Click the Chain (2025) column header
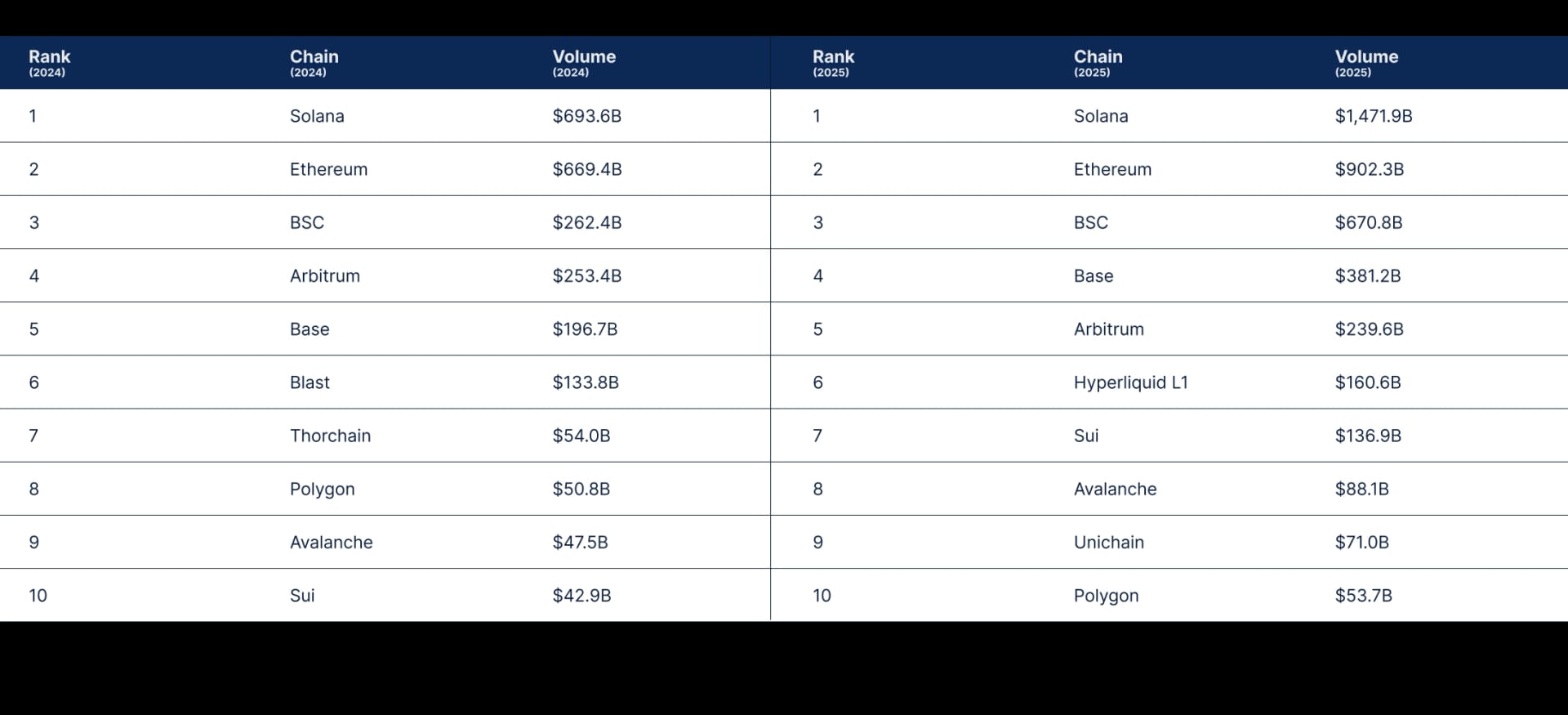1568x715 pixels. 1098,63
